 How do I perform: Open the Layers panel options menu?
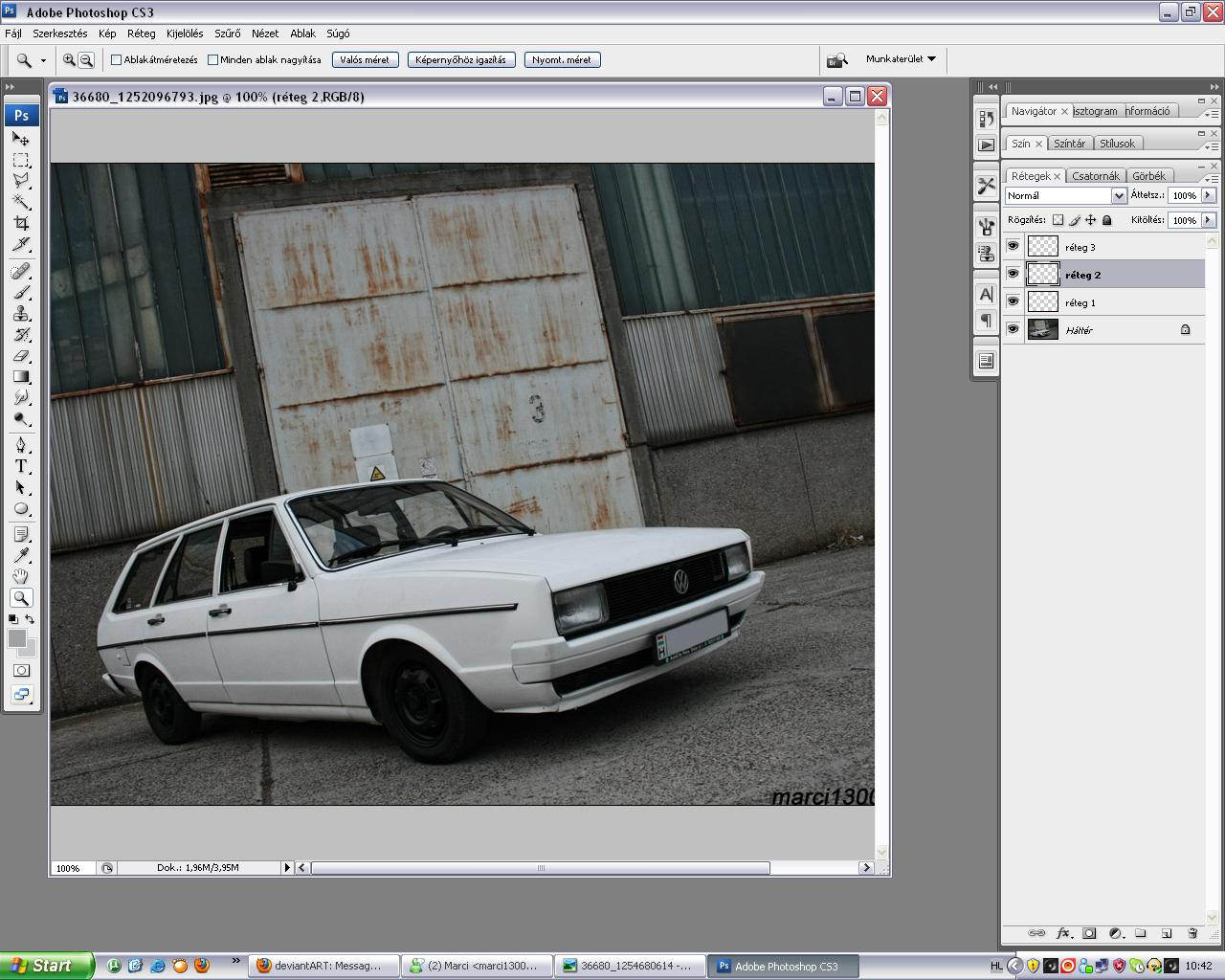[x=1213, y=179]
